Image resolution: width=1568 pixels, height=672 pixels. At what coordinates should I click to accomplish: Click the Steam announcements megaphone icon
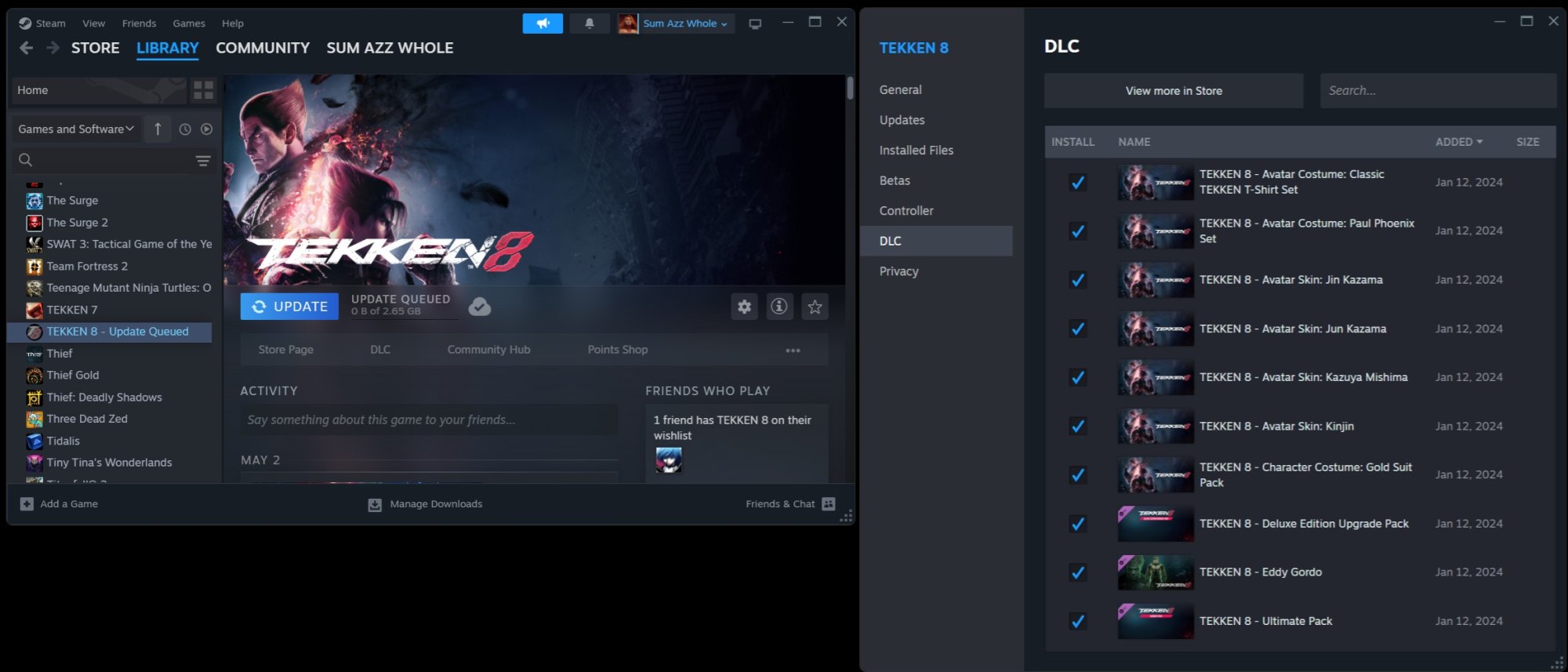coord(543,24)
